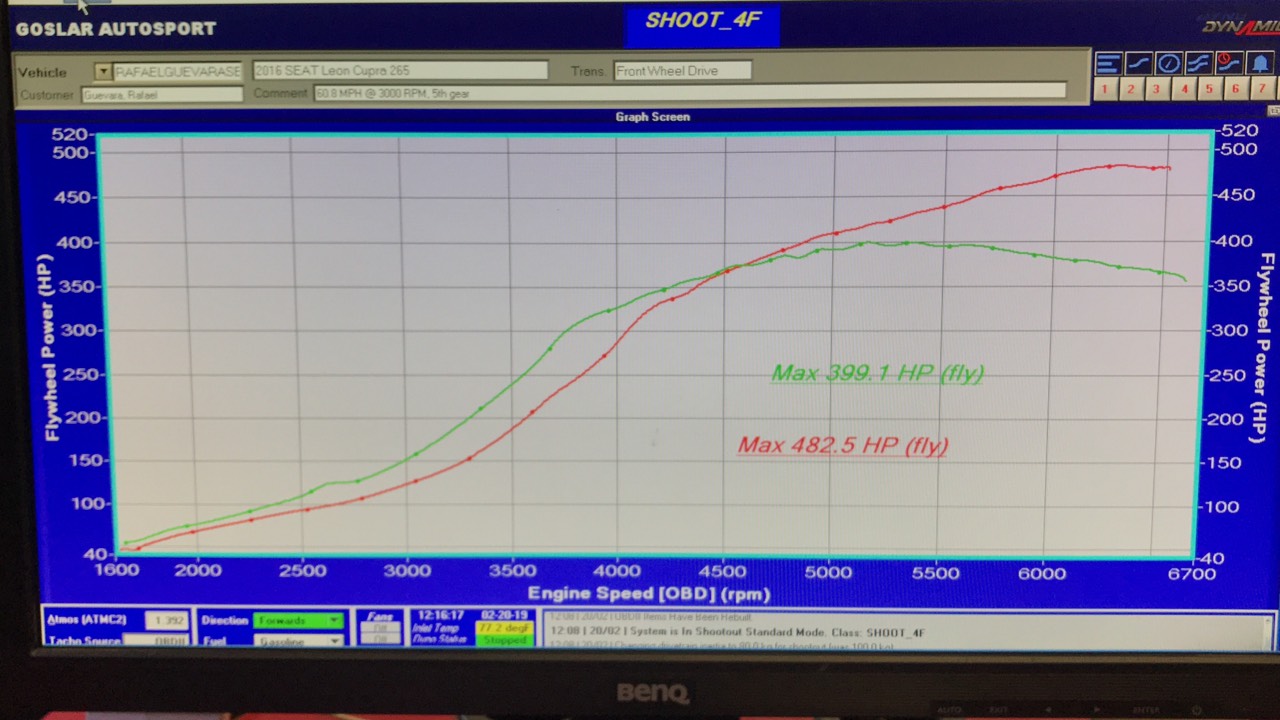Click the Graph Screen title
Screen dimensions: 1280x720
tap(652, 117)
